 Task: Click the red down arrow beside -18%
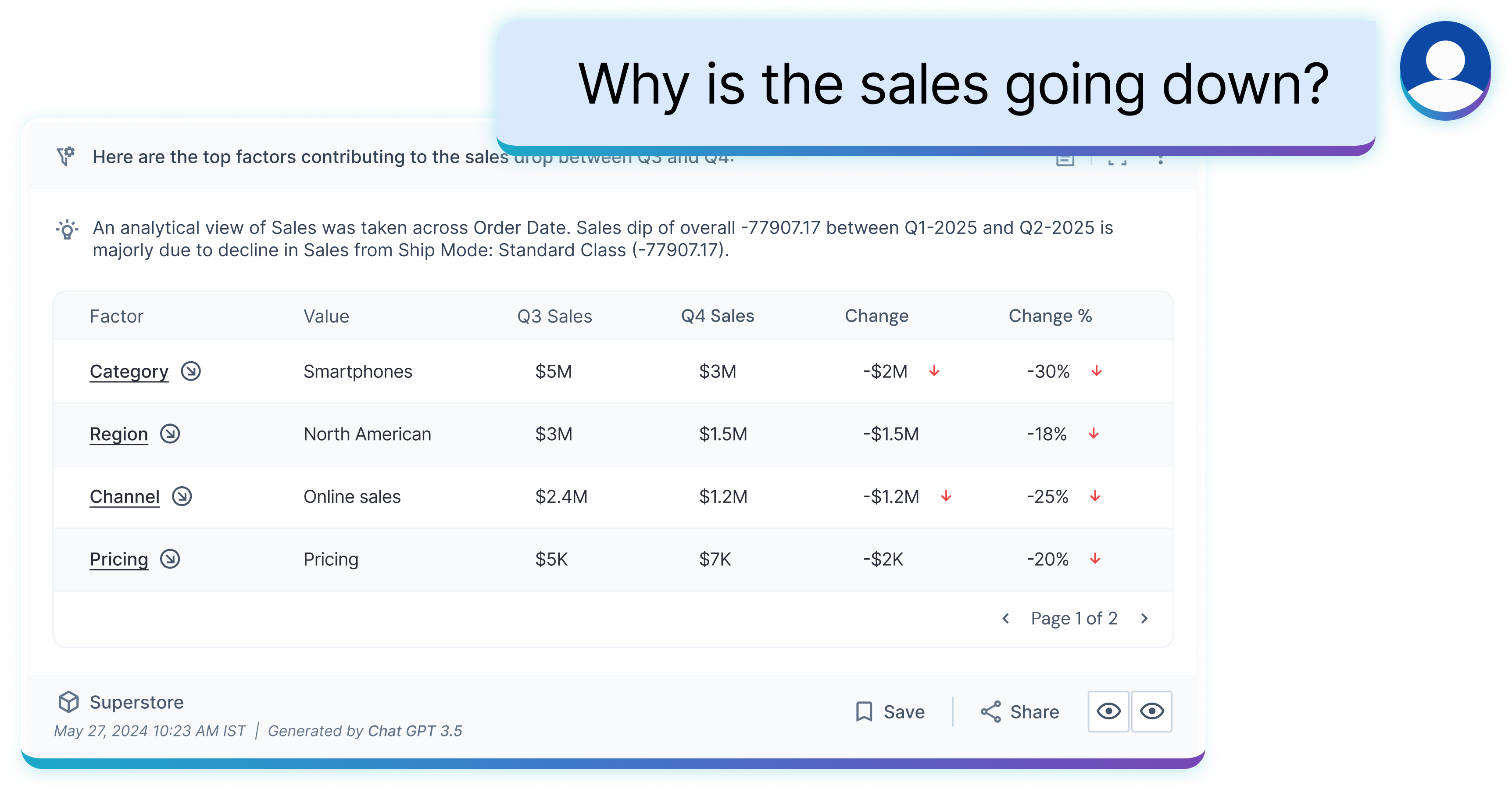pos(1094,434)
